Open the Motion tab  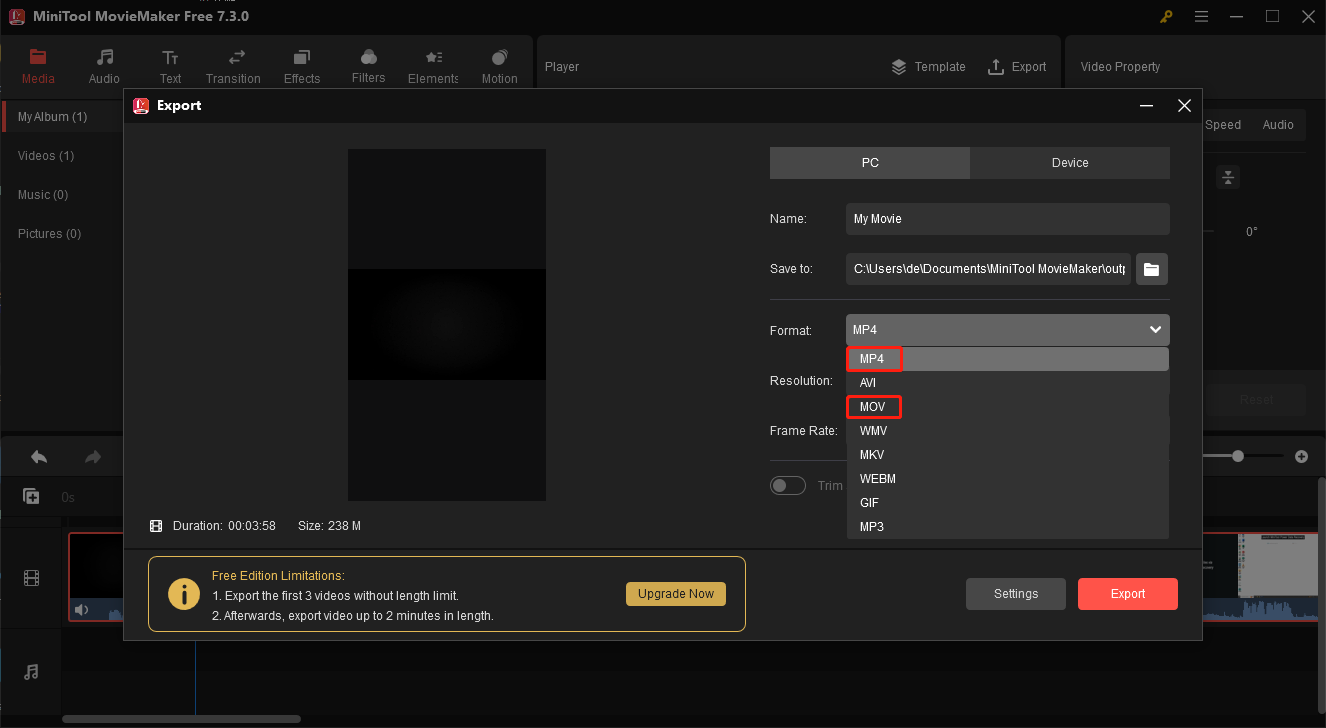tap(499, 66)
